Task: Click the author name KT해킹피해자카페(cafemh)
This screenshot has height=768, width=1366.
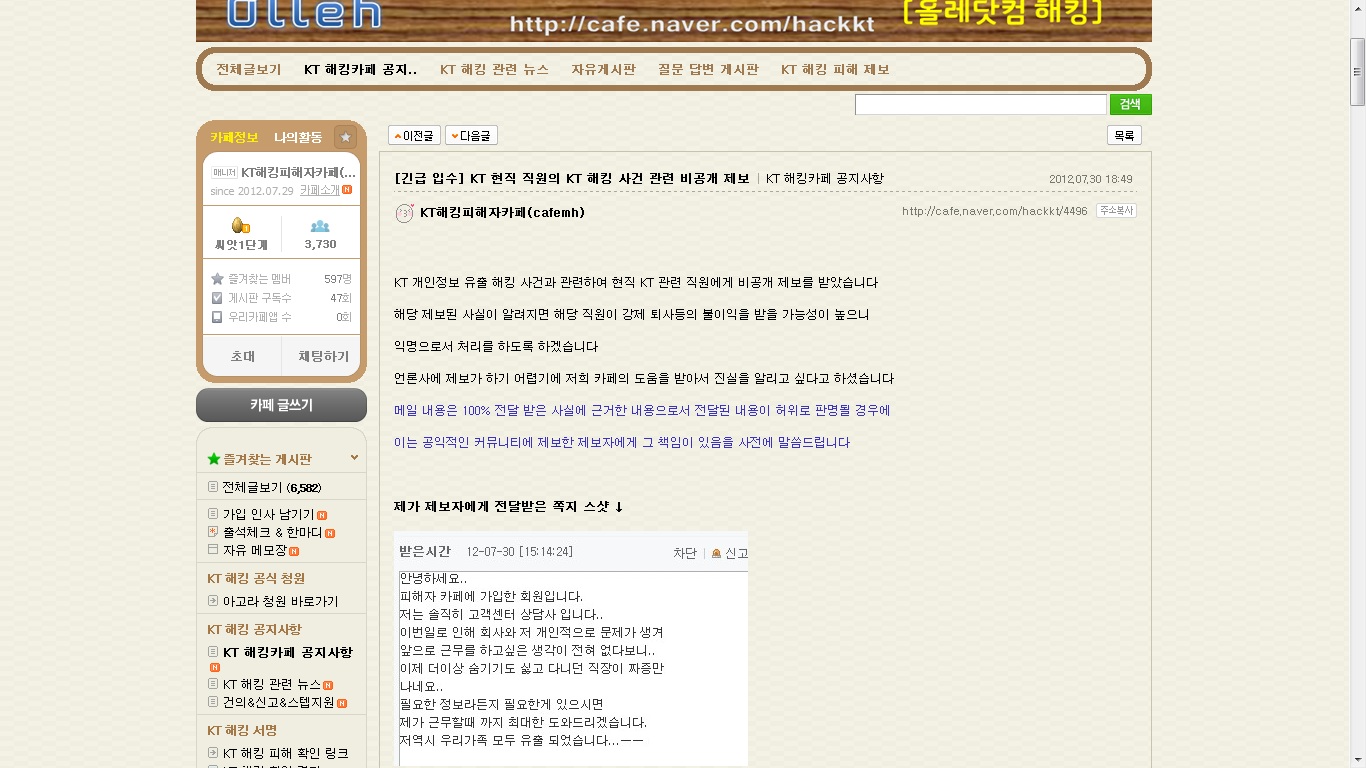Action: pos(502,212)
